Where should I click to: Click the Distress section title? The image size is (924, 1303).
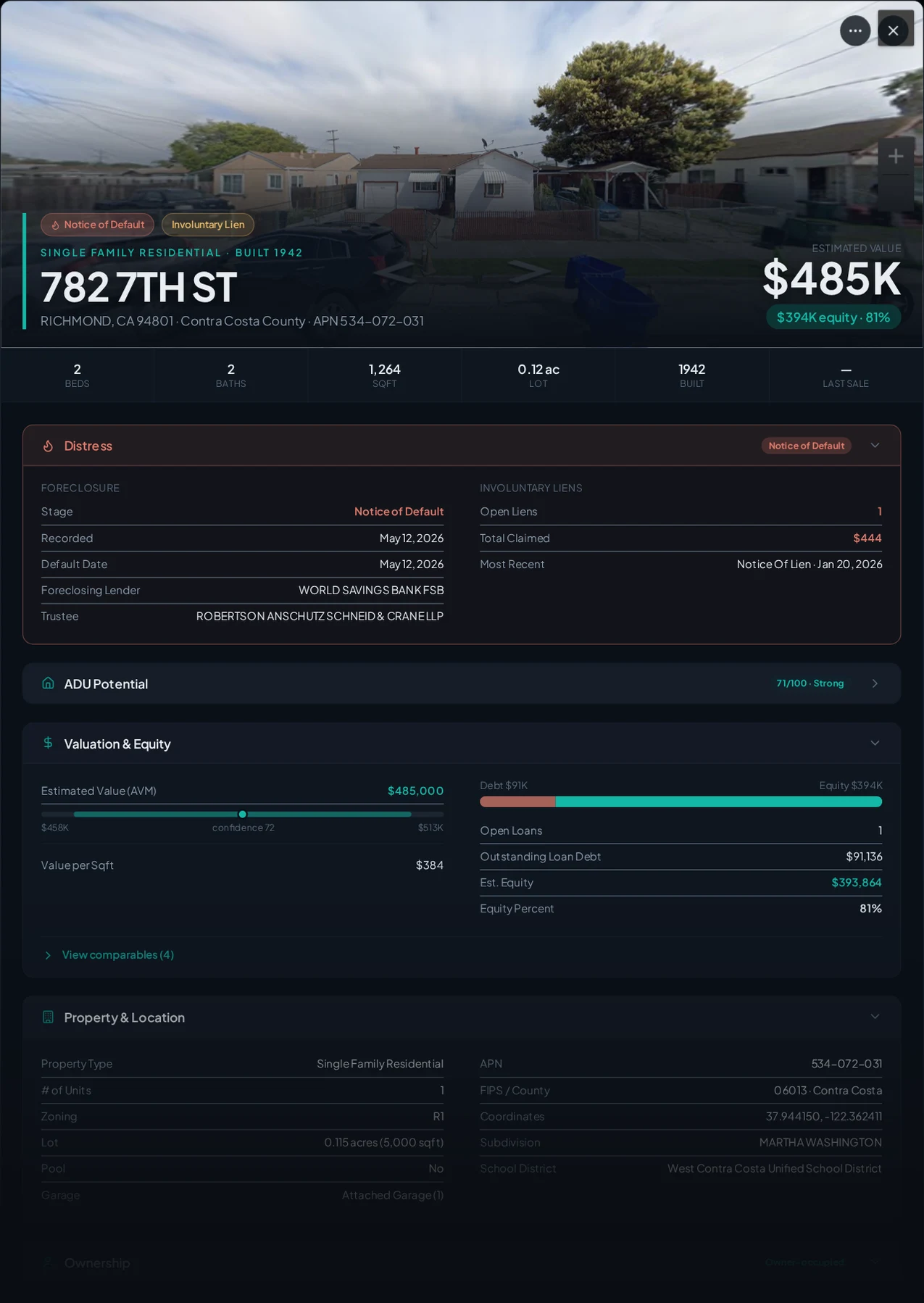coord(88,446)
